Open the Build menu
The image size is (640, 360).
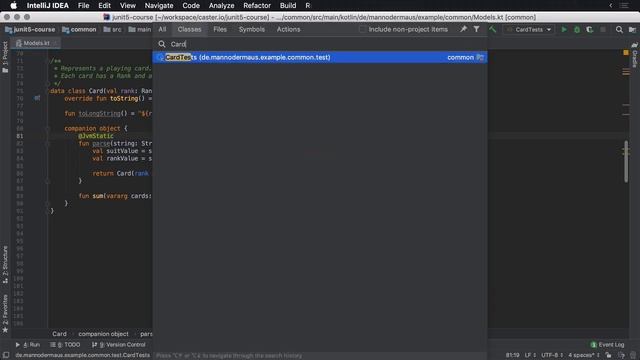tap(288, 5)
